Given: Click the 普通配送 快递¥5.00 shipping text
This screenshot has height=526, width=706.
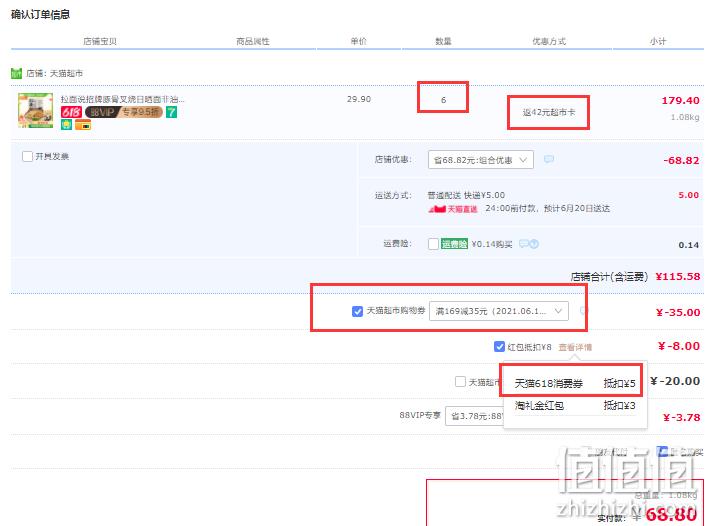Looking at the screenshot, I should [466, 195].
